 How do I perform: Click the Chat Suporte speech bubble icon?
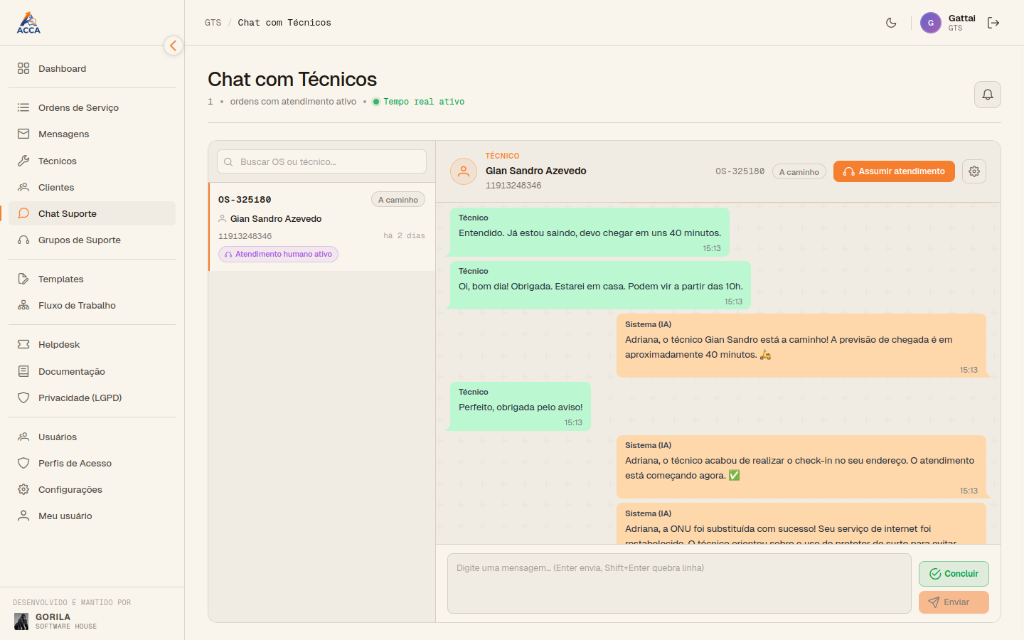[24, 214]
